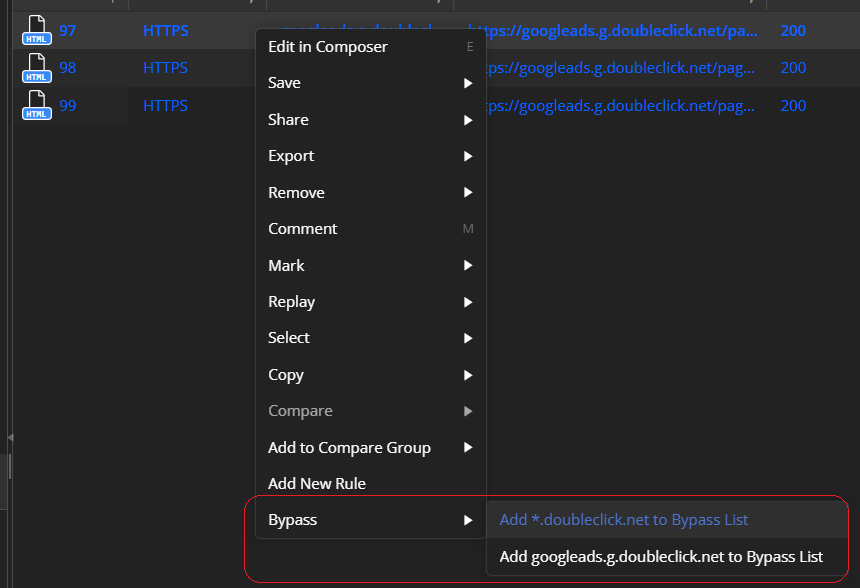Click the HTTPS label on request 99
Viewport: 860px width, 588px height.
pyautogui.click(x=166, y=106)
